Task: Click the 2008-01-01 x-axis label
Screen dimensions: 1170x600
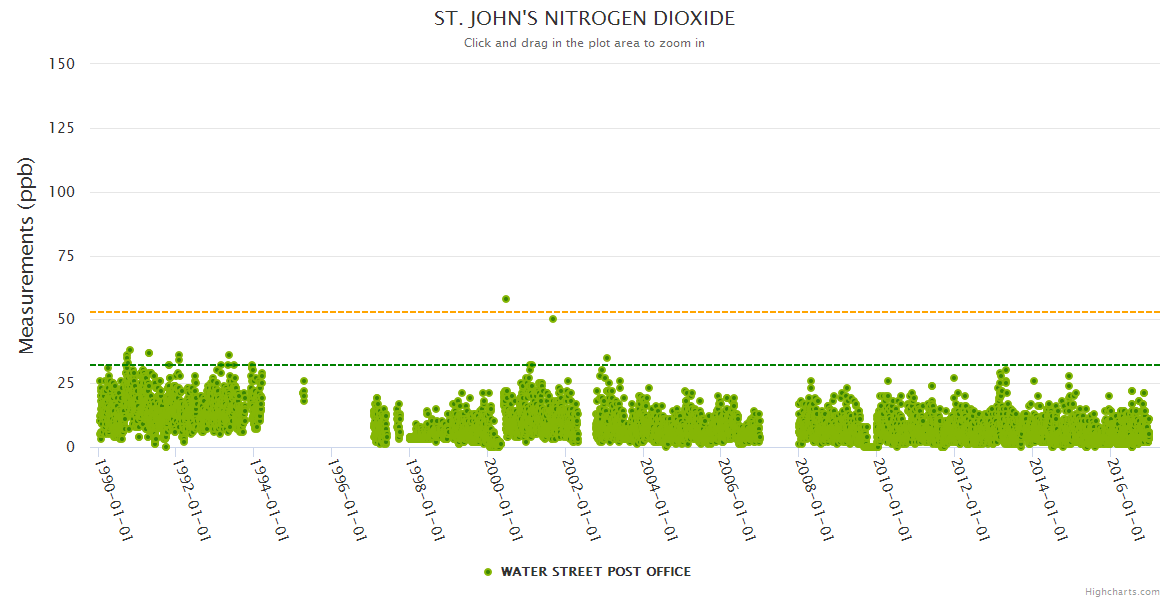Action: (814, 500)
